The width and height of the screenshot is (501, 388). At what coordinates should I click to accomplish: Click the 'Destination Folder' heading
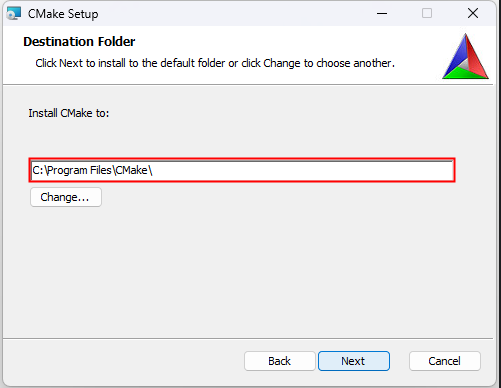pyautogui.click(x=79, y=42)
